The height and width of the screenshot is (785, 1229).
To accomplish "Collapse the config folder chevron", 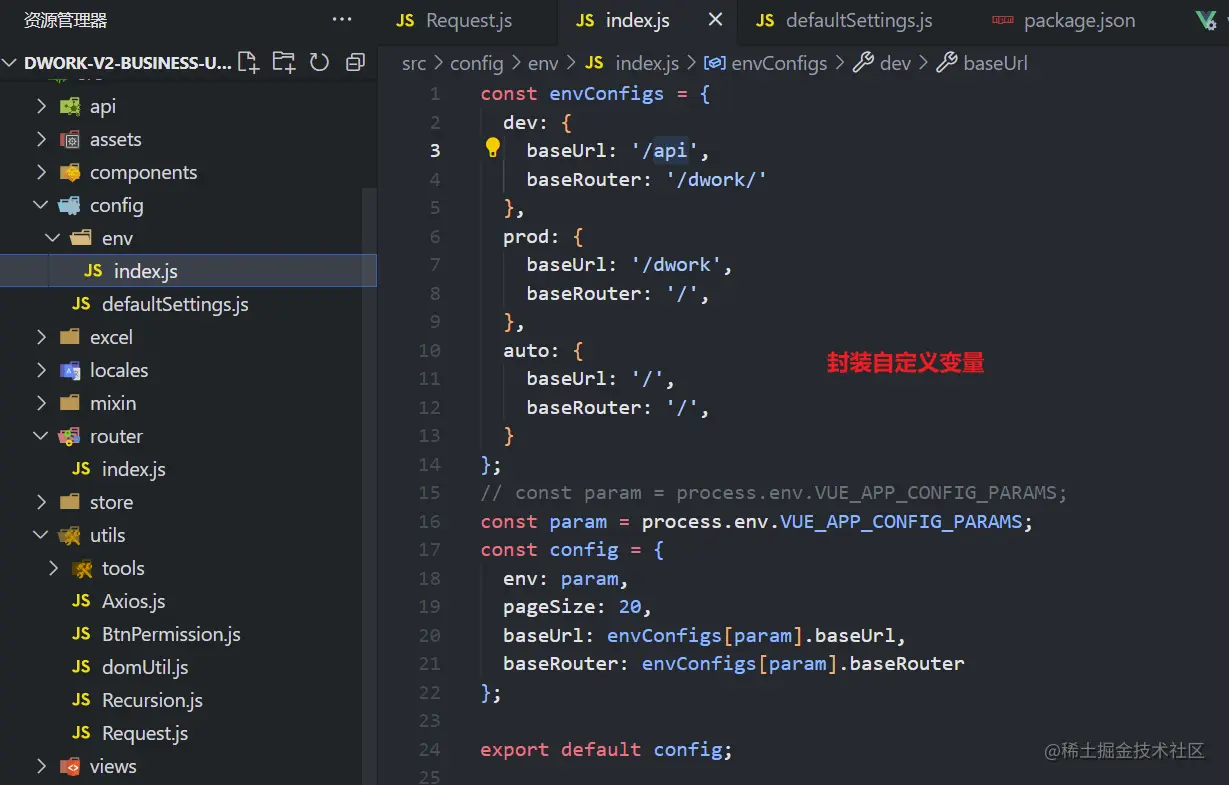I will pos(41,205).
